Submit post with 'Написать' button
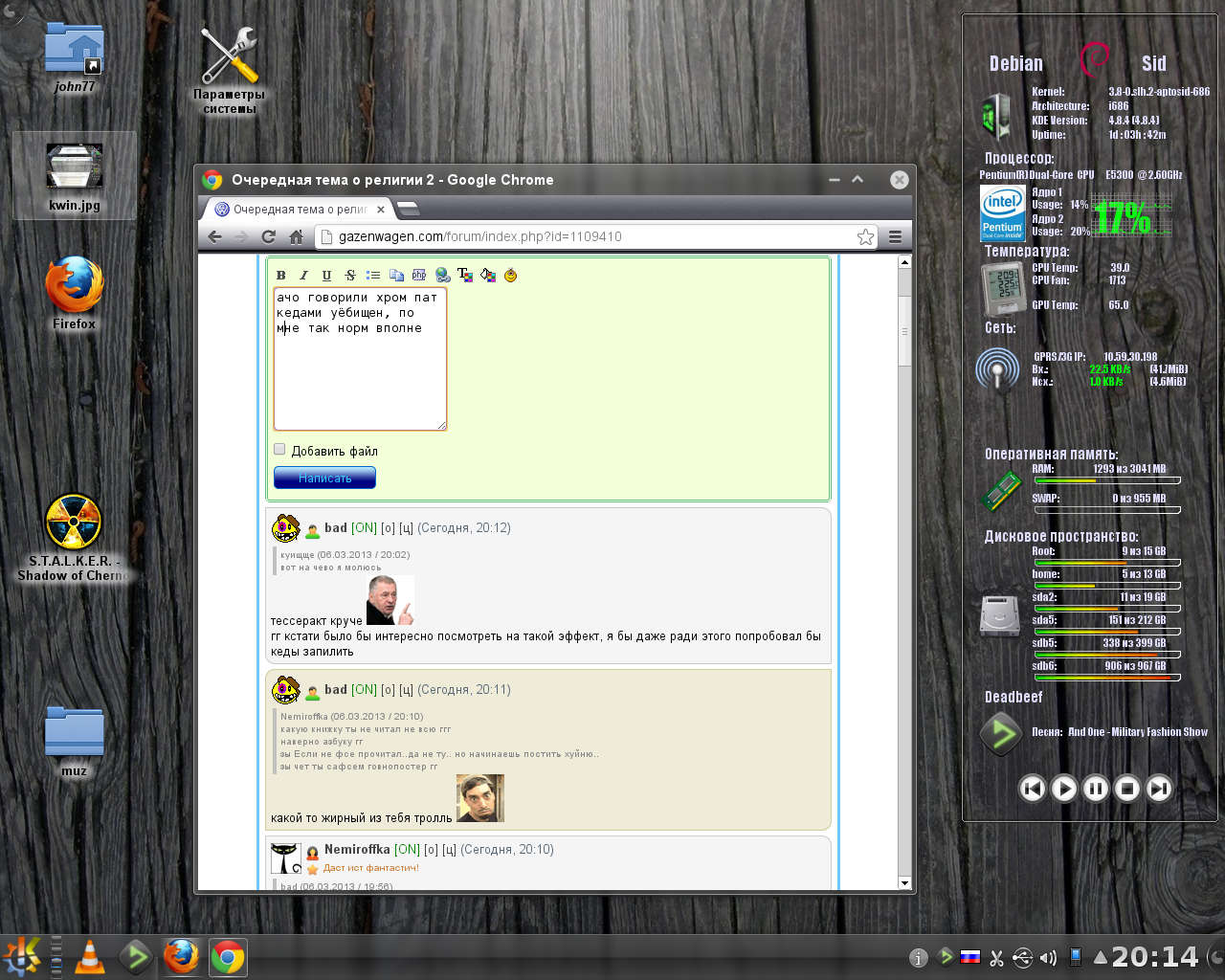 tap(324, 478)
